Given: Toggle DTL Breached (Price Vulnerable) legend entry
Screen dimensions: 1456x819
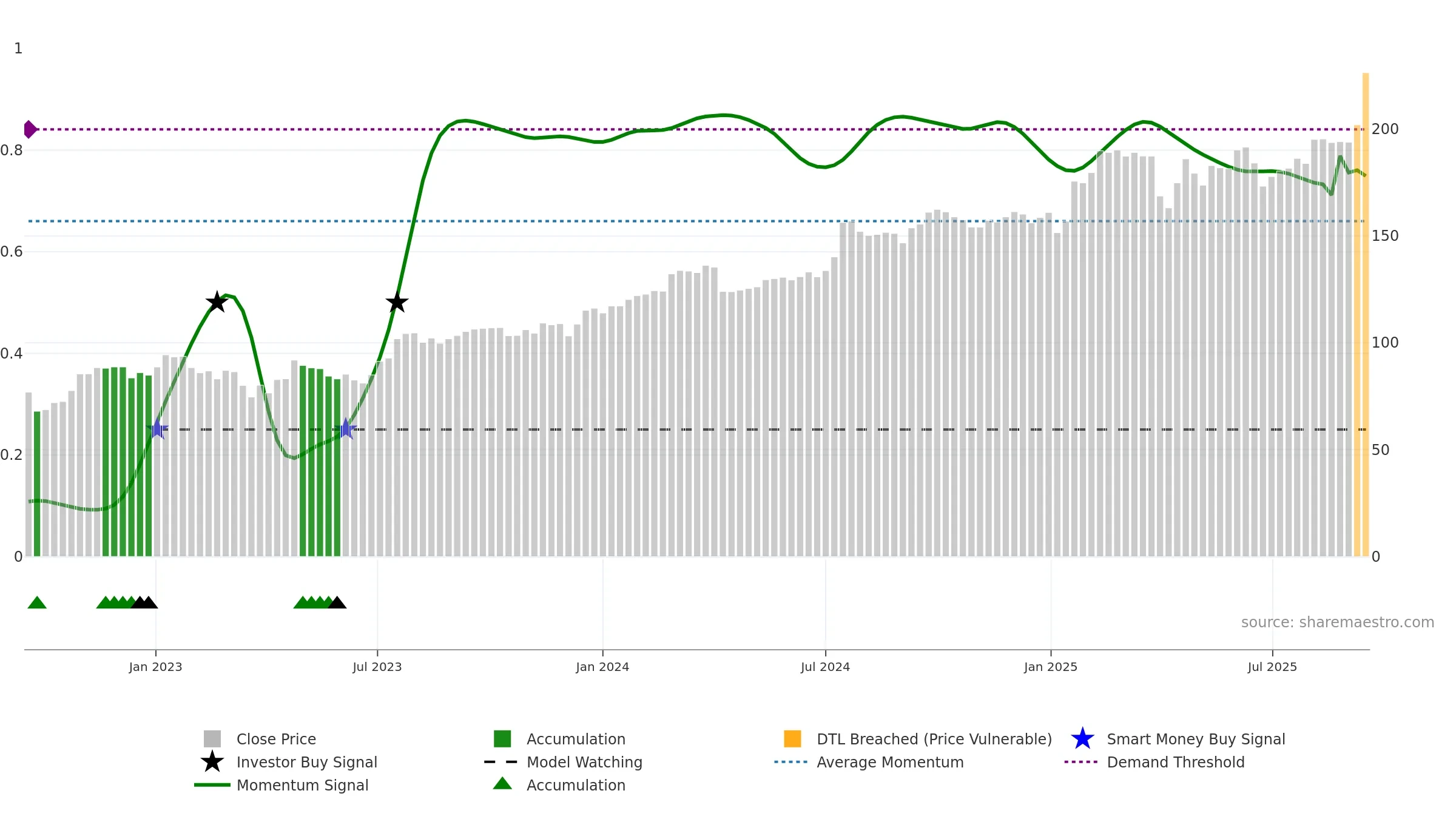Looking at the screenshot, I should point(918,739).
